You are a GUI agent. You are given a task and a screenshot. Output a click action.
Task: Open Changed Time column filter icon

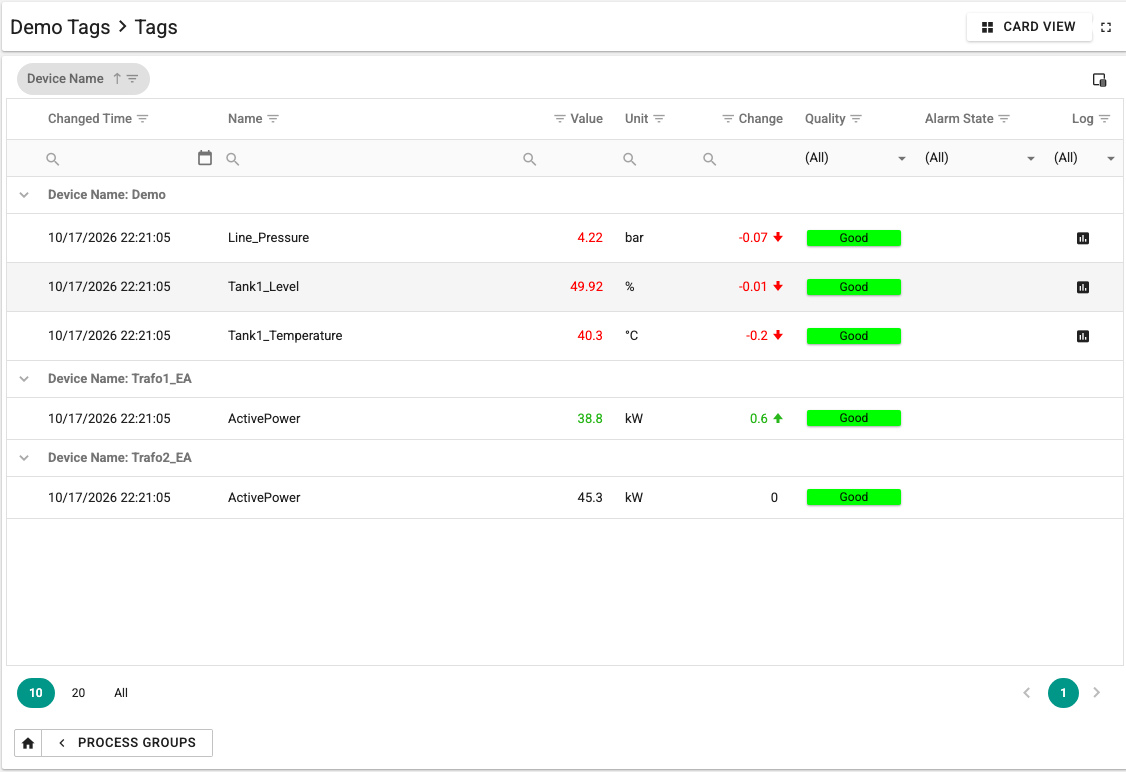pos(143,119)
